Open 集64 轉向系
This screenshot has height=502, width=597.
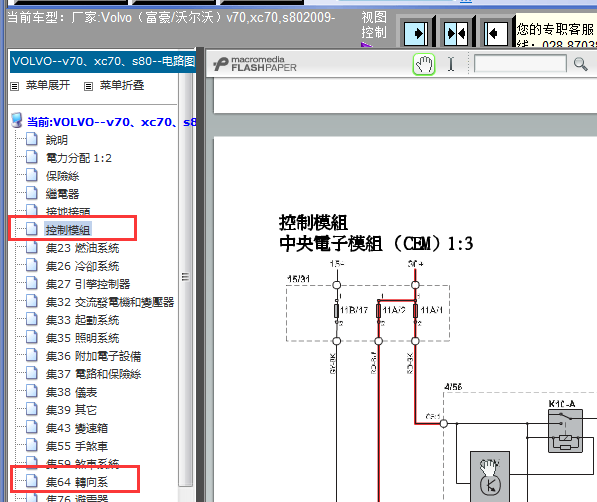tap(77, 482)
